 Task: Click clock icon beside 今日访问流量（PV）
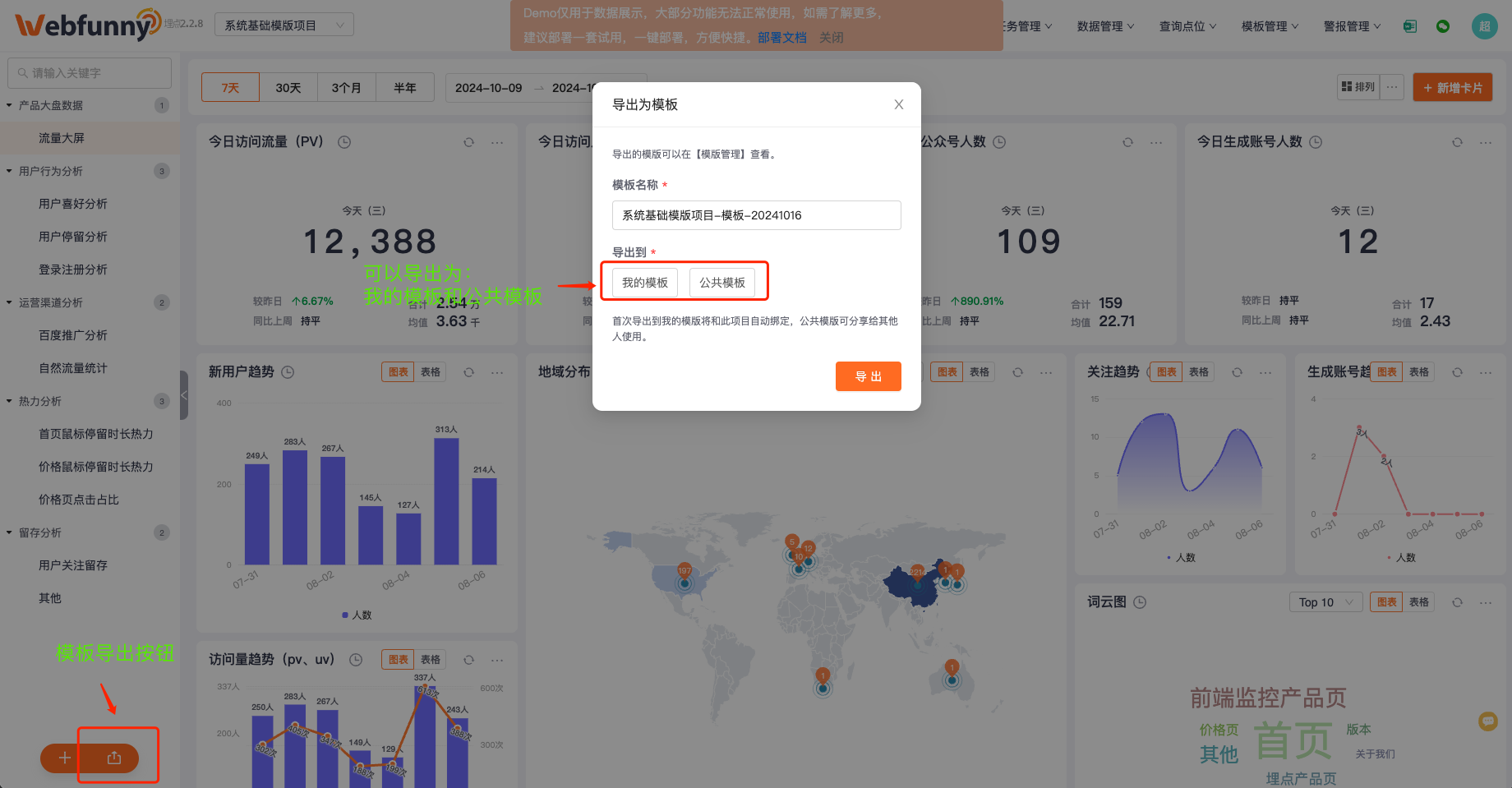point(344,142)
